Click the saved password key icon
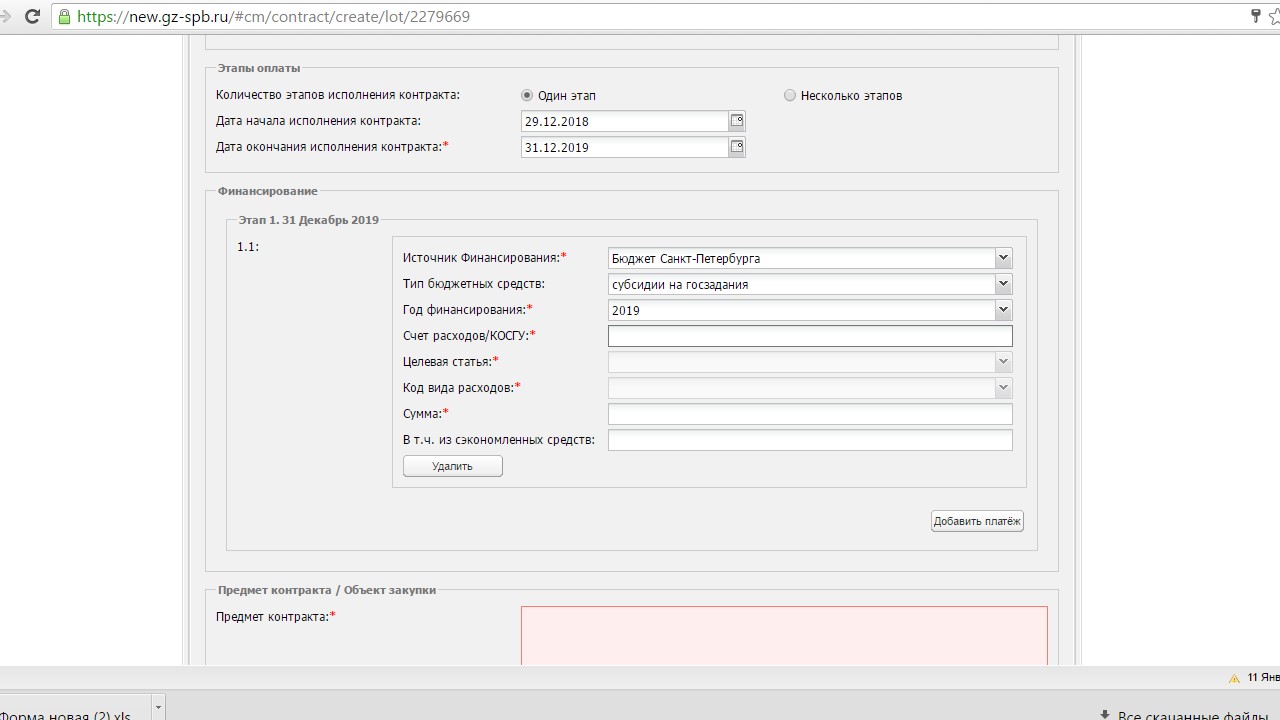 coord(1255,16)
